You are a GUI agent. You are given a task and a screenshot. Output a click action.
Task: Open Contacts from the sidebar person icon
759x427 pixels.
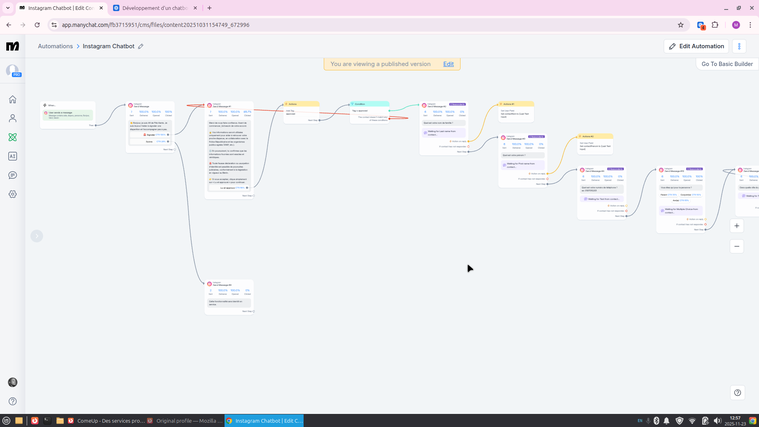click(12, 119)
